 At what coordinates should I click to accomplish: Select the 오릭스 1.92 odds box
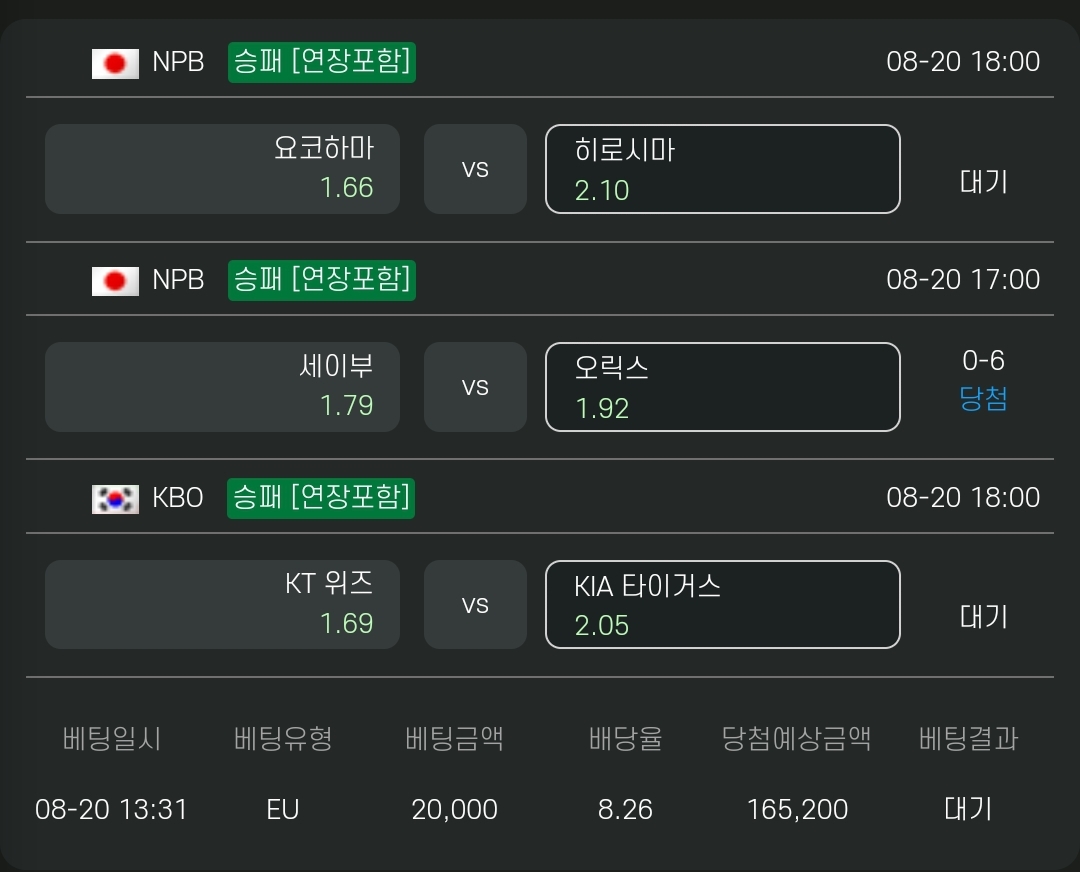pyautogui.click(x=723, y=387)
